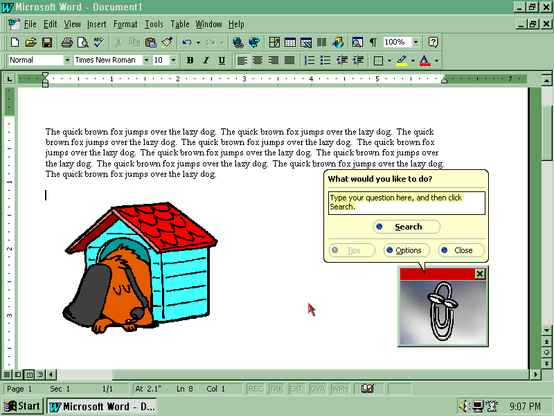Expand the Font dropdown Times New Roman
Image resolution: width=554 pixels, height=416 pixels.
[x=146, y=60]
